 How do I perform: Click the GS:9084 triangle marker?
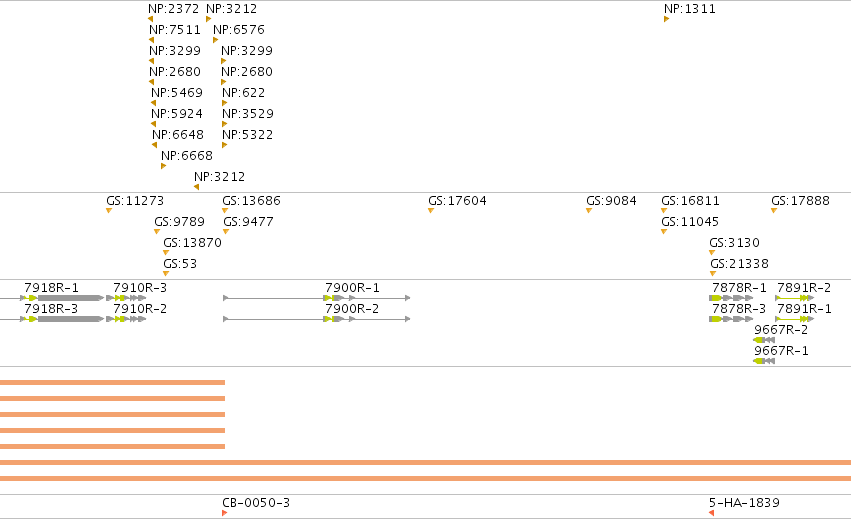tap(589, 211)
